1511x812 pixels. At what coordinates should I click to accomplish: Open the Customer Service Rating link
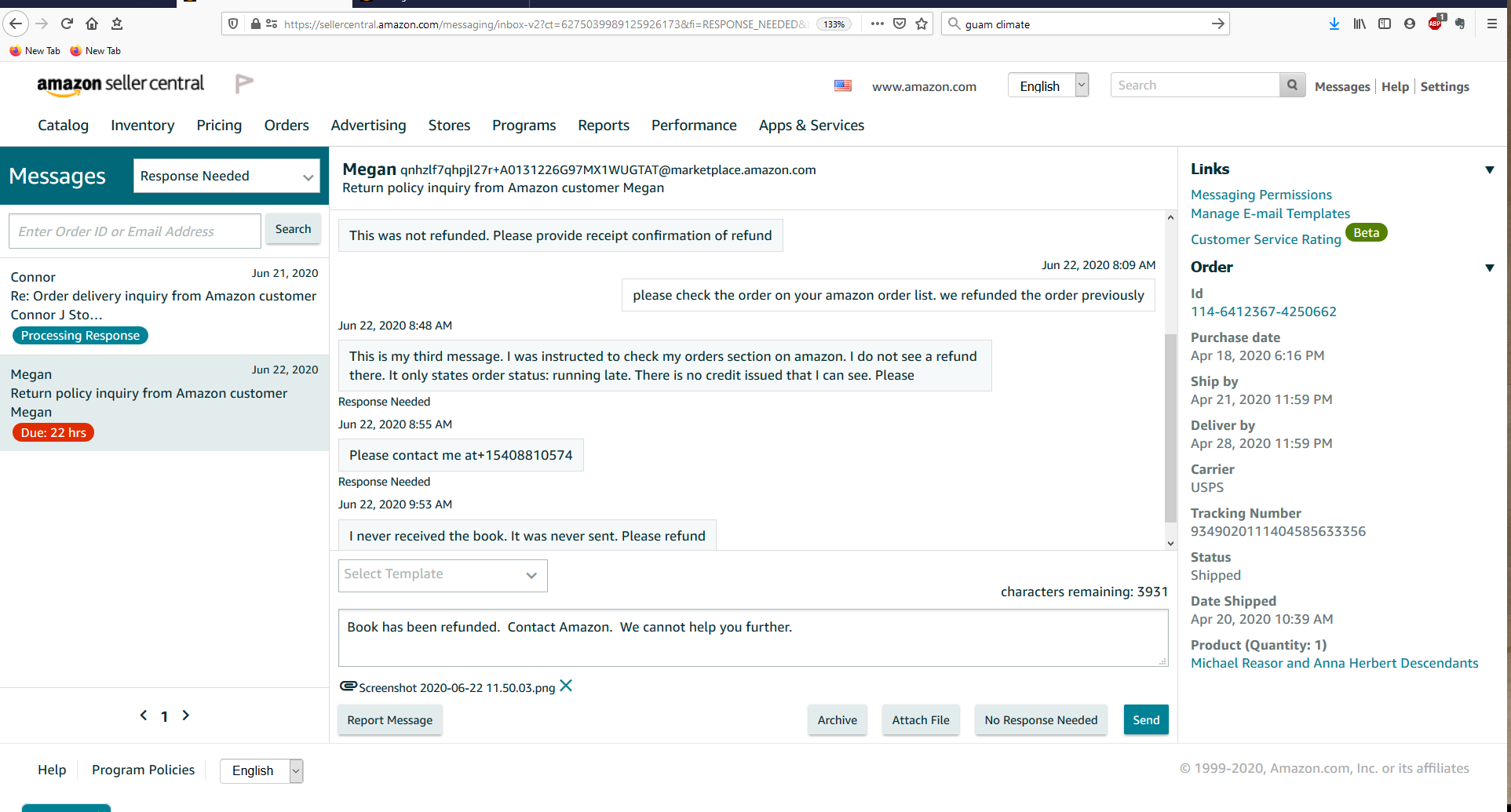1265,239
